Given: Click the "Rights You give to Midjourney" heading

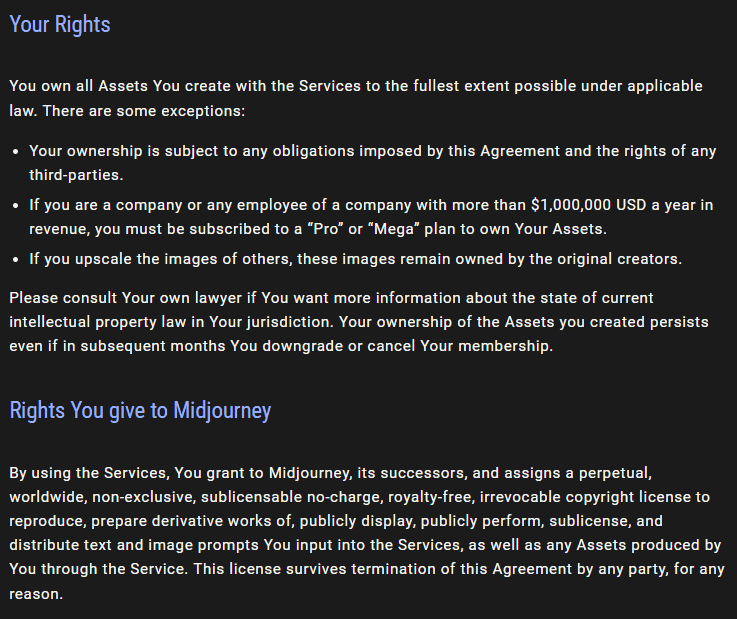Looking at the screenshot, I should pyautogui.click(x=140, y=410).
